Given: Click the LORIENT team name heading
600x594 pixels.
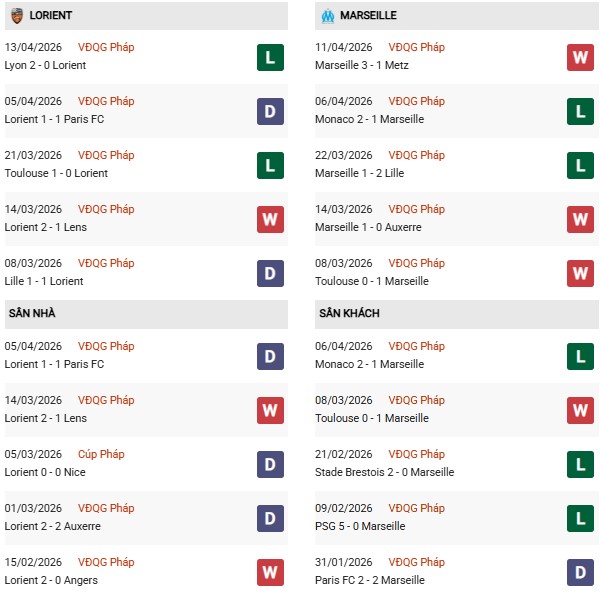Looking at the screenshot, I should click(51, 16).
